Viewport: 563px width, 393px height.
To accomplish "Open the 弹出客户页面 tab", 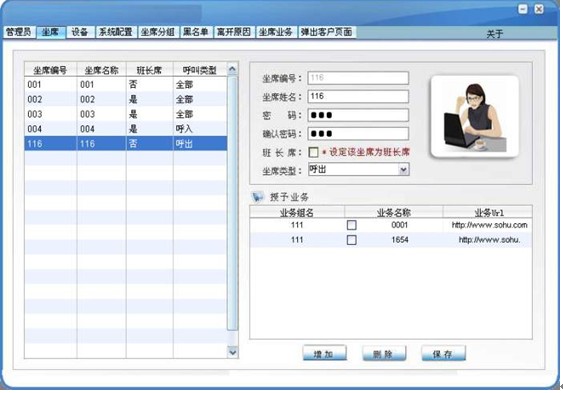I will pyautogui.click(x=327, y=32).
